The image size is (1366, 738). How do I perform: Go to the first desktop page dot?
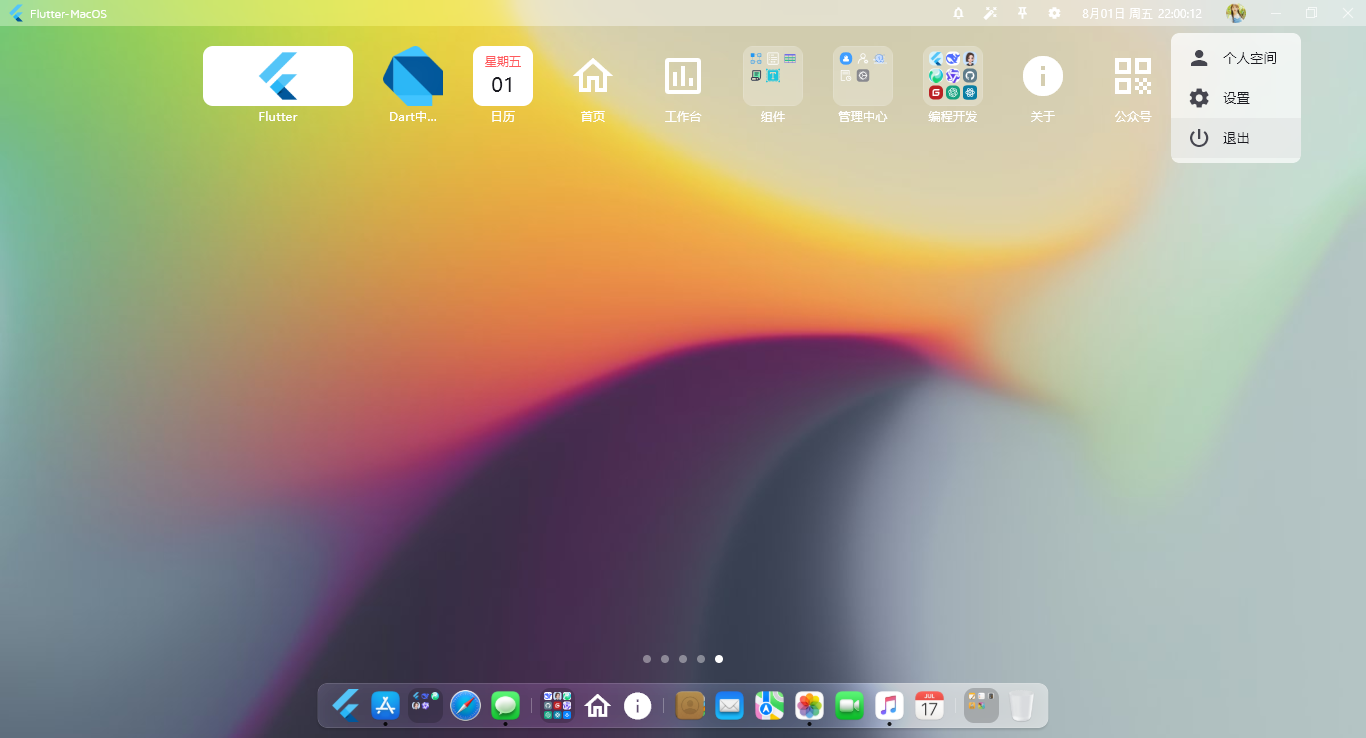(647, 659)
